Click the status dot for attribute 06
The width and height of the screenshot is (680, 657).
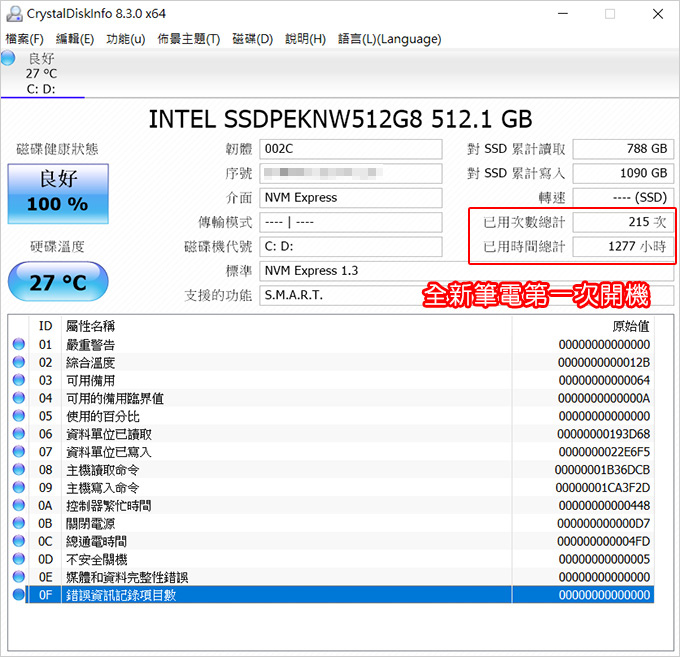click(x=19, y=433)
